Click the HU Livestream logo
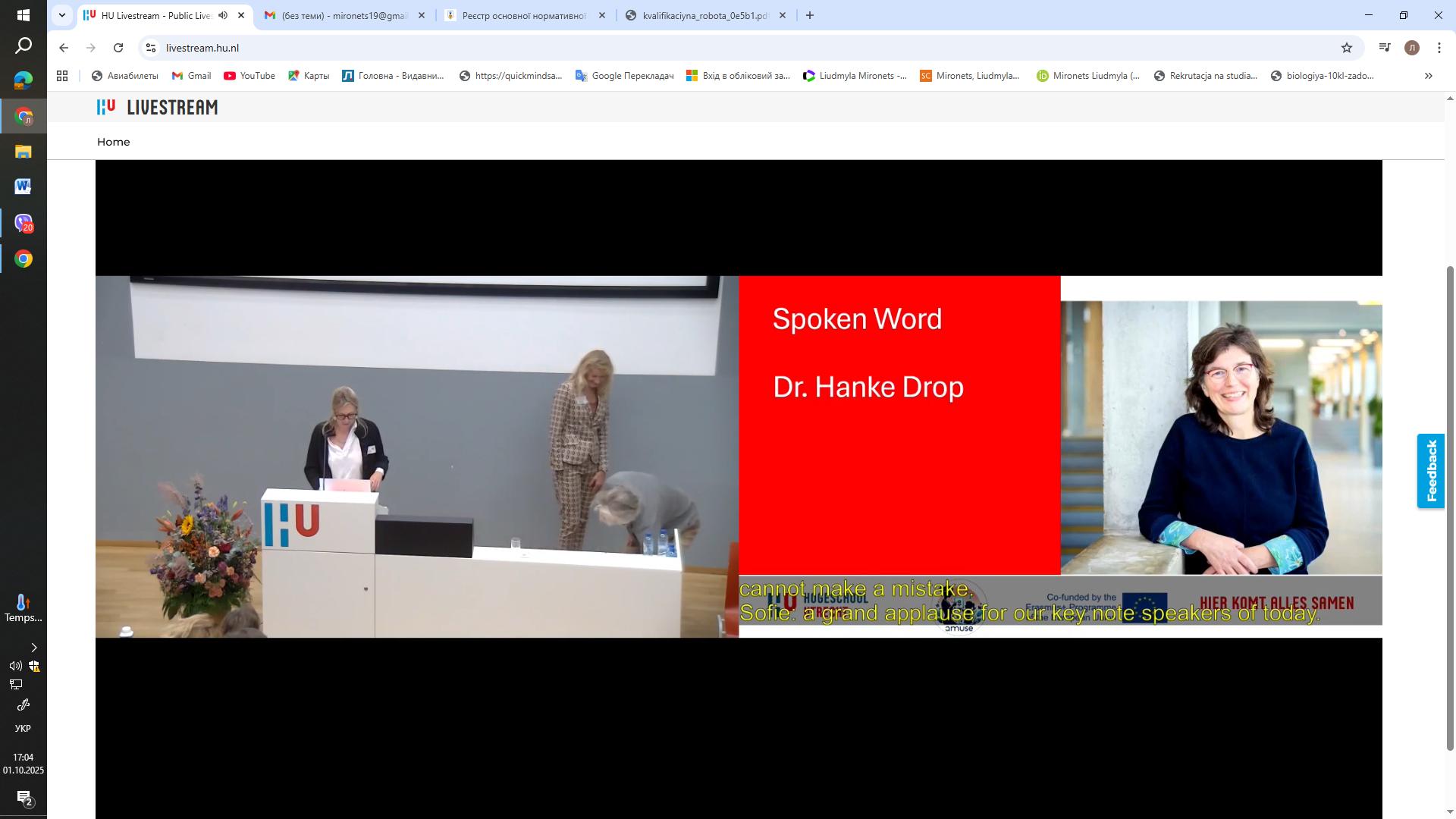 point(157,108)
